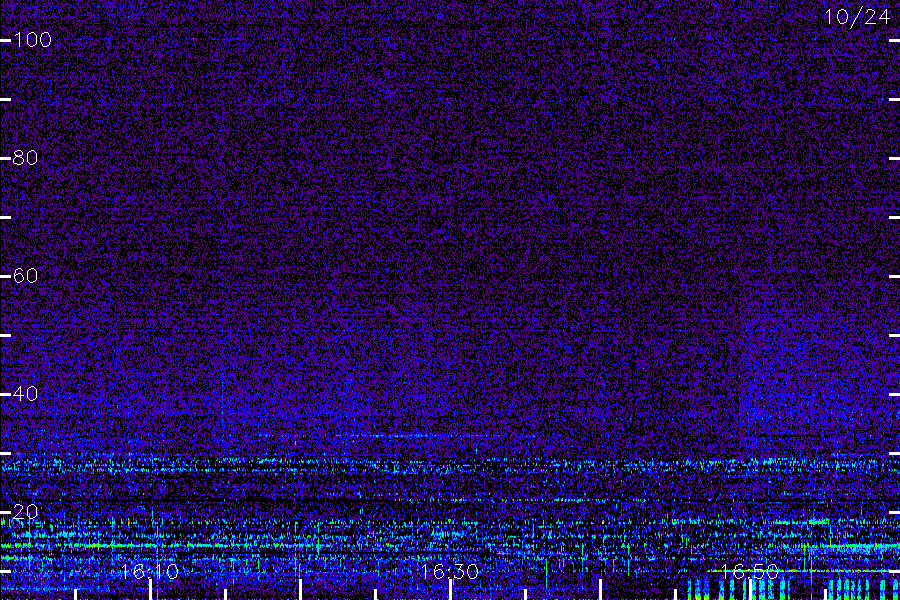Click the 16:50 time label
Screen dimensions: 900x600
[749, 572]
